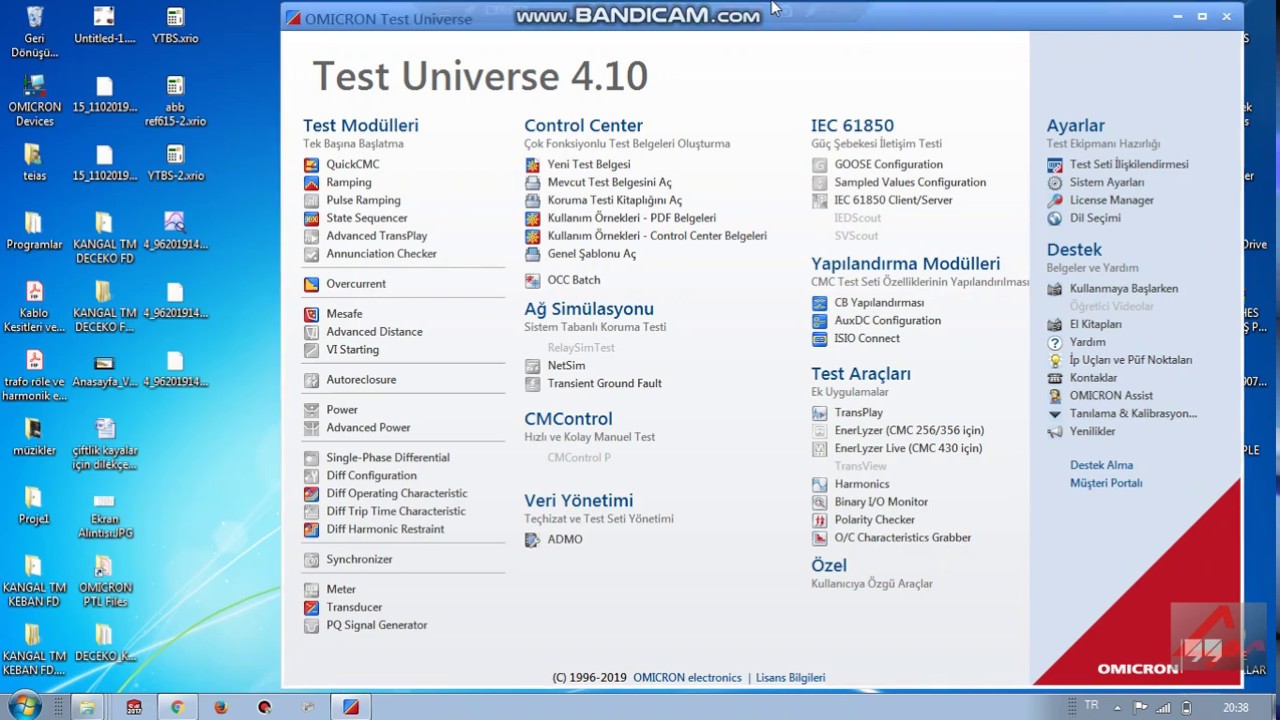Open the Lisans Bilgileri link
The image size is (1280, 720).
point(790,677)
